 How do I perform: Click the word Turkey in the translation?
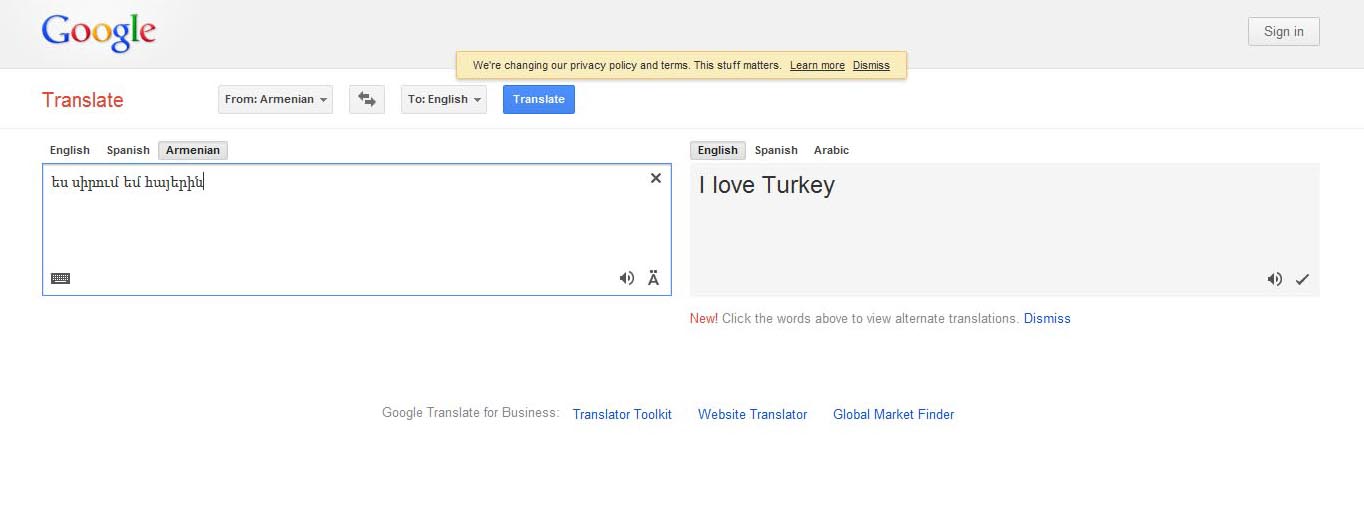[798, 185]
